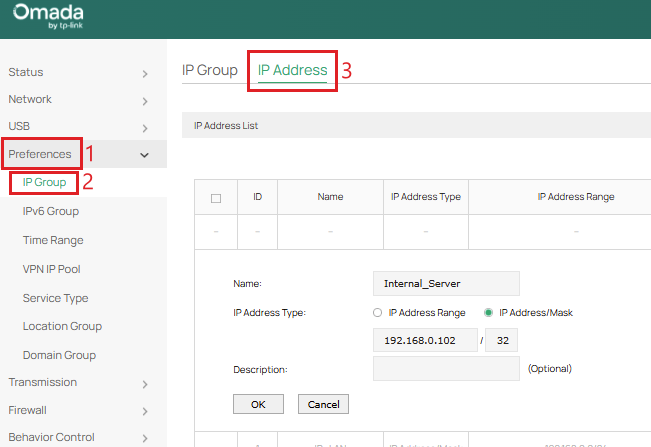Image resolution: width=651 pixels, height=447 pixels.
Task: Discard the entry with Cancel button
Action: click(x=323, y=404)
